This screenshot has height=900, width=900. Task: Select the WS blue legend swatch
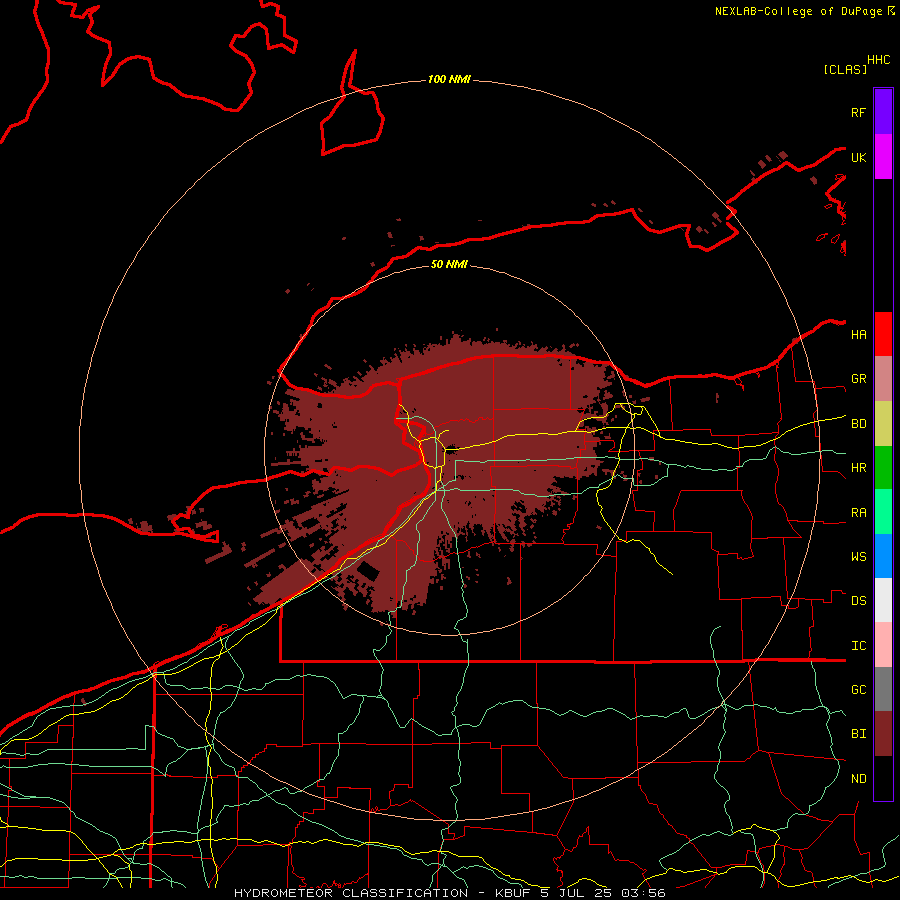(883, 556)
